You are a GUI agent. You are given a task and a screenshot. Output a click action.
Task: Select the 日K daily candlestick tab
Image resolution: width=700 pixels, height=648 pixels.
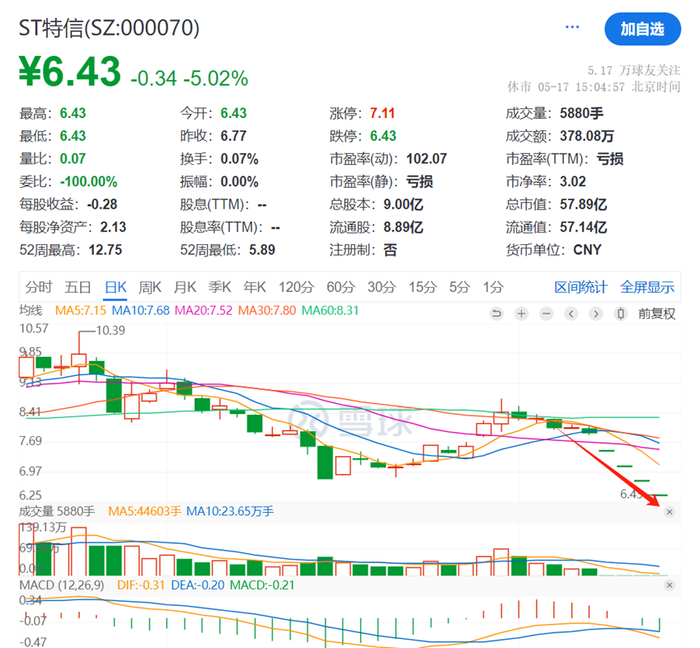pyautogui.click(x=116, y=287)
